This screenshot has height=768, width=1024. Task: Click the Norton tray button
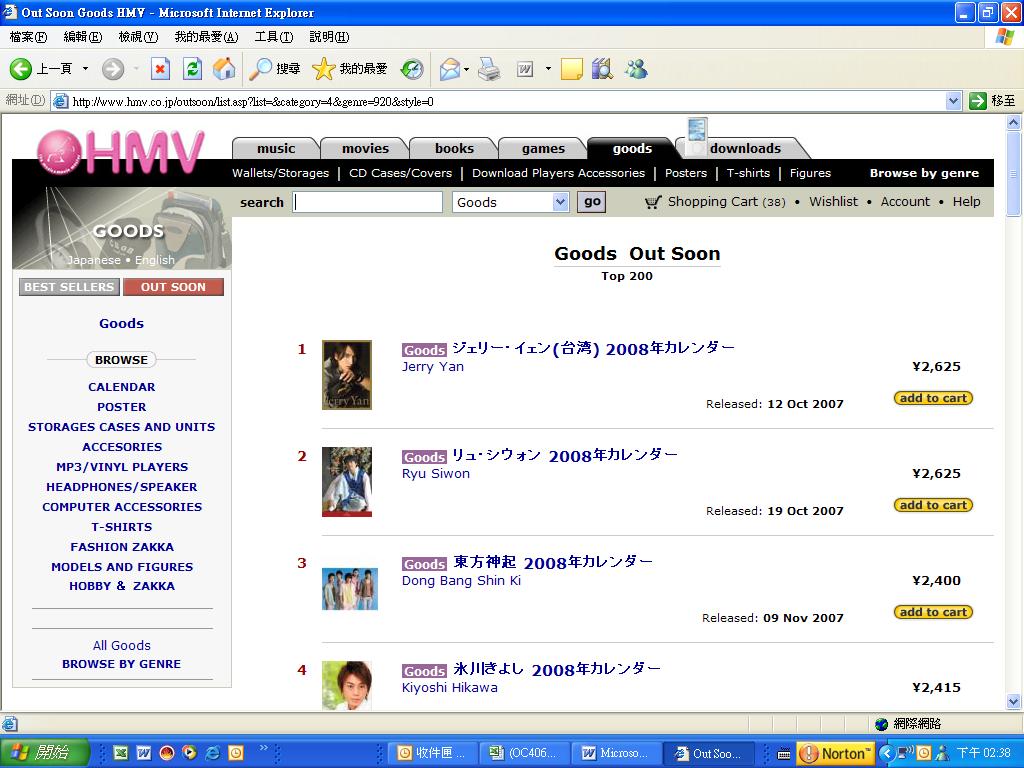click(836, 753)
